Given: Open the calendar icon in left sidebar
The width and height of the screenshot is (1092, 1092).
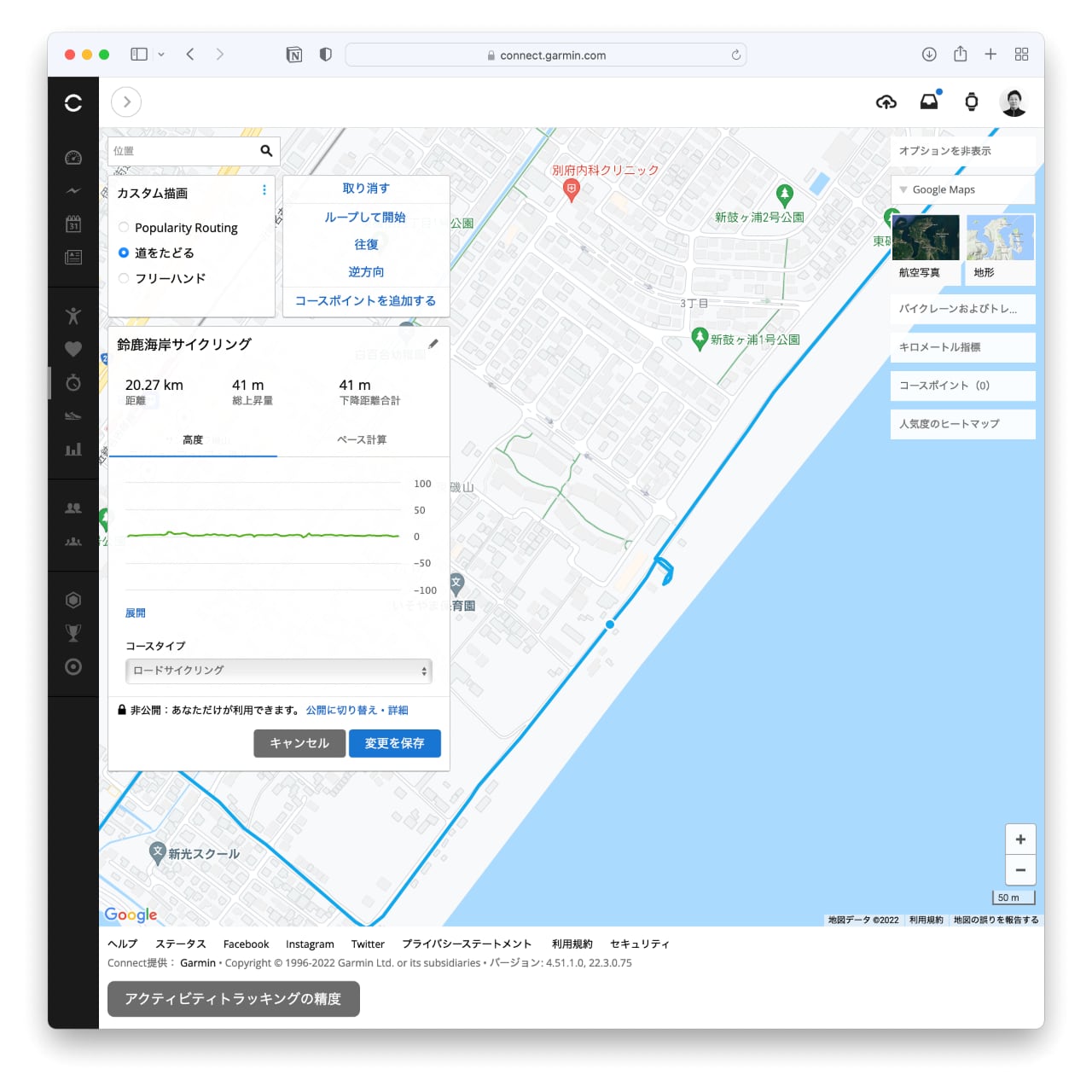Looking at the screenshot, I should tap(73, 224).
